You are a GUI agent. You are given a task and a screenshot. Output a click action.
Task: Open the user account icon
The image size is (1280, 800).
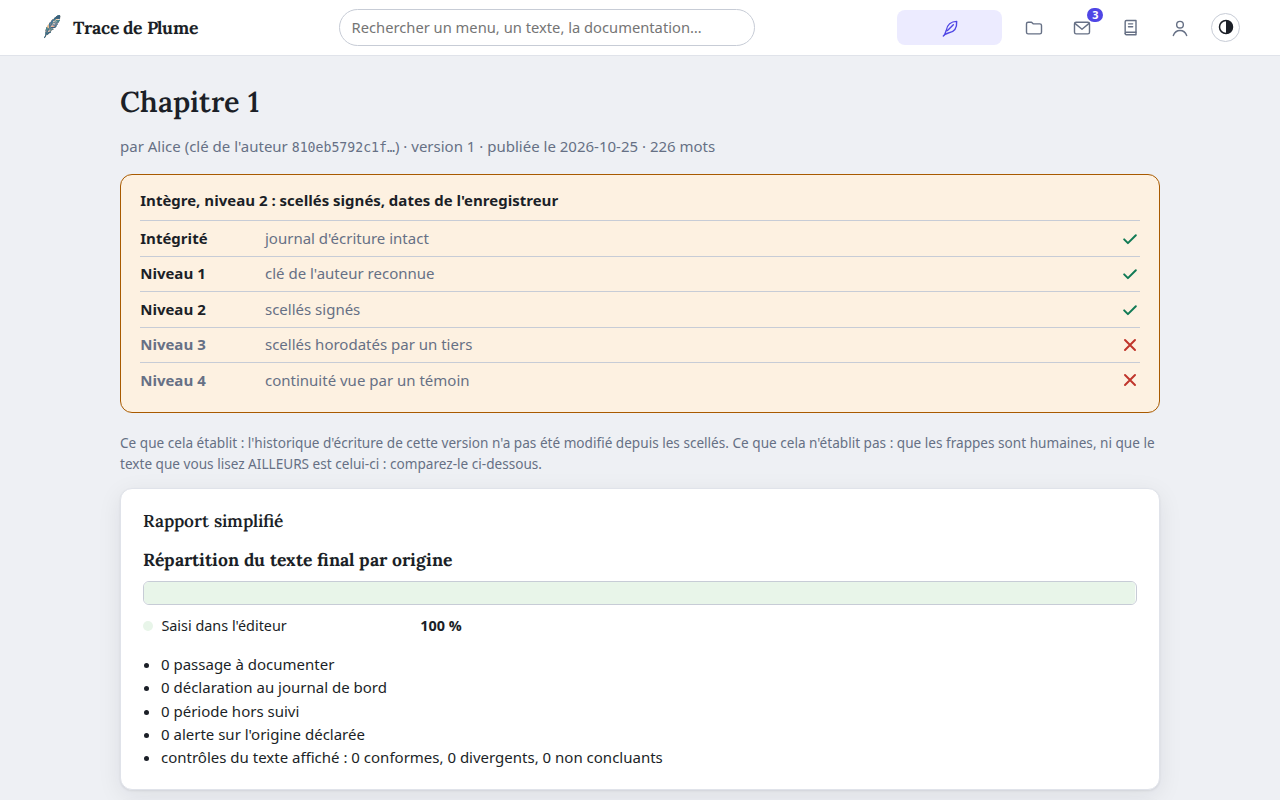click(x=1180, y=28)
